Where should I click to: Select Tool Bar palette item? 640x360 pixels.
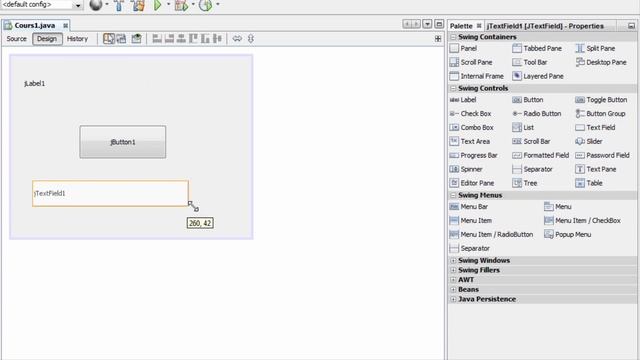(x=530, y=62)
